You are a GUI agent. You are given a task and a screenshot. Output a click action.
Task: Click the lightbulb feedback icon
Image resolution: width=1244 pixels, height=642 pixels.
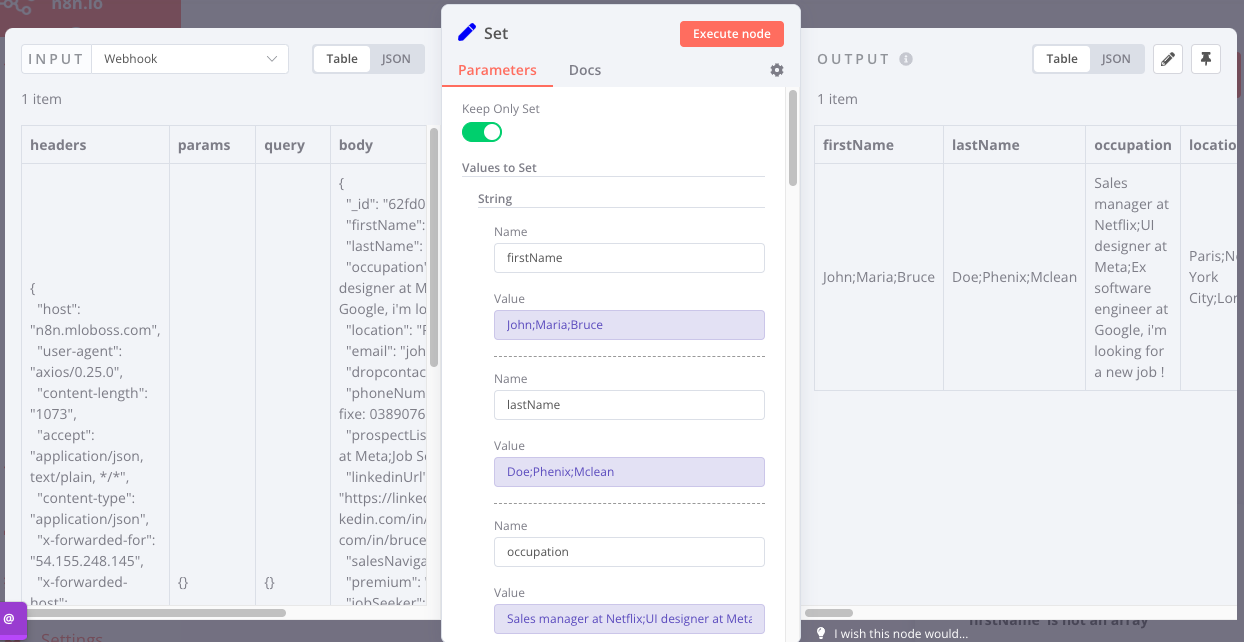[x=821, y=633]
